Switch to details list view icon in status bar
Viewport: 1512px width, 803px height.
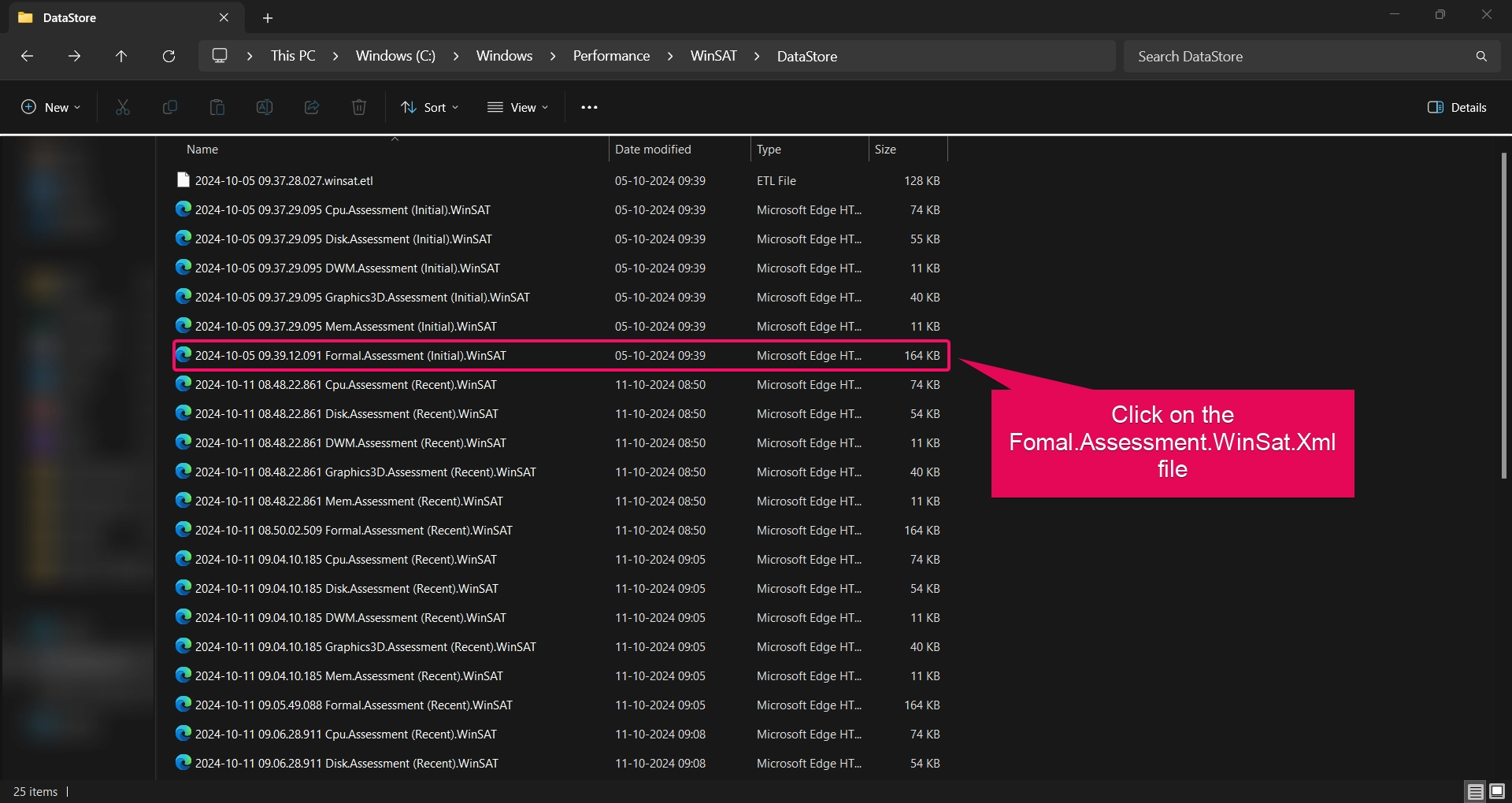click(x=1475, y=791)
